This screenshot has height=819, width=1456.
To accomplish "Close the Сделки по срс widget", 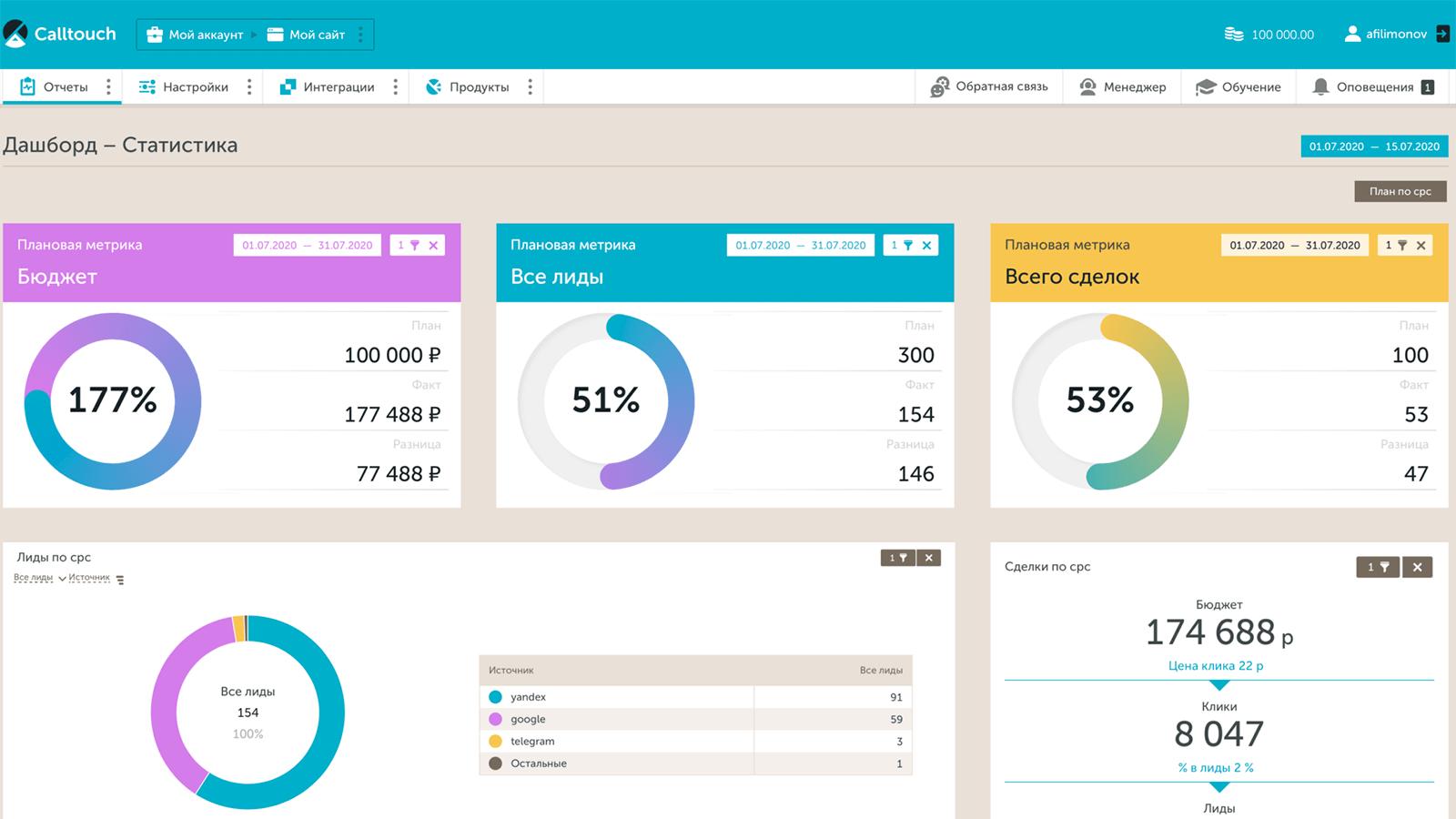I will 1418,567.
